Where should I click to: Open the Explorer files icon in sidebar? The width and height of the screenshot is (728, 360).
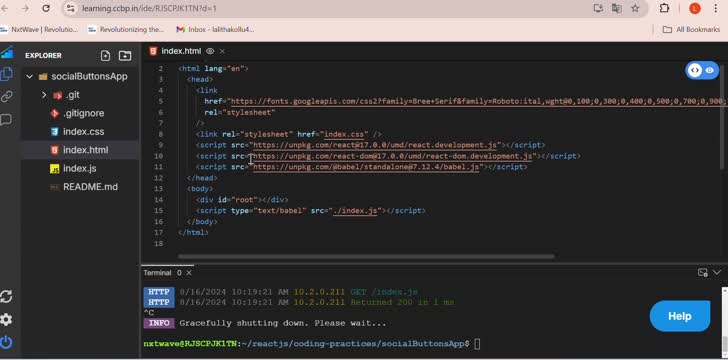[x=6, y=73]
